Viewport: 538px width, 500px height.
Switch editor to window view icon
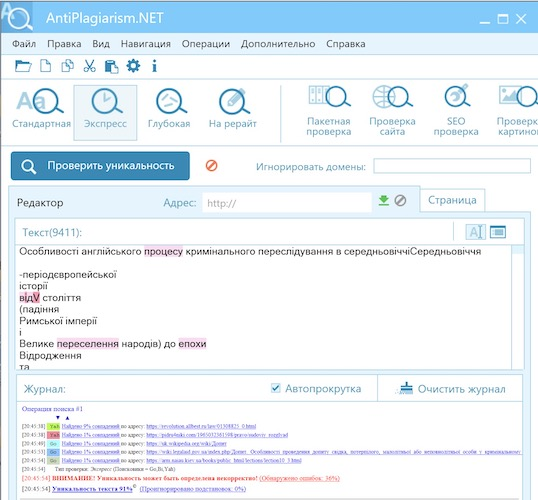pyautogui.click(x=498, y=232)
